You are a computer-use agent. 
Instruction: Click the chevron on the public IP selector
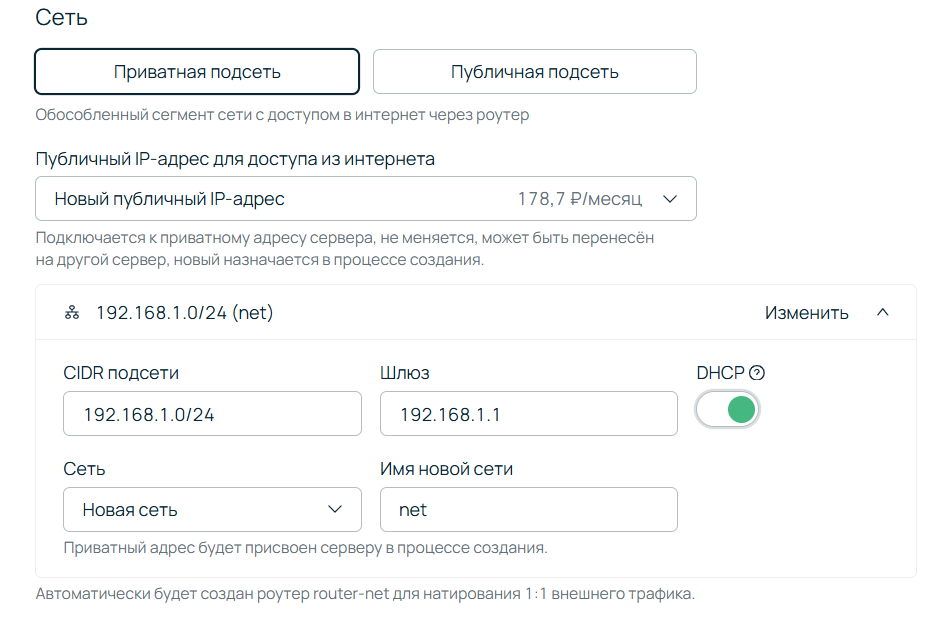[668, 198]
